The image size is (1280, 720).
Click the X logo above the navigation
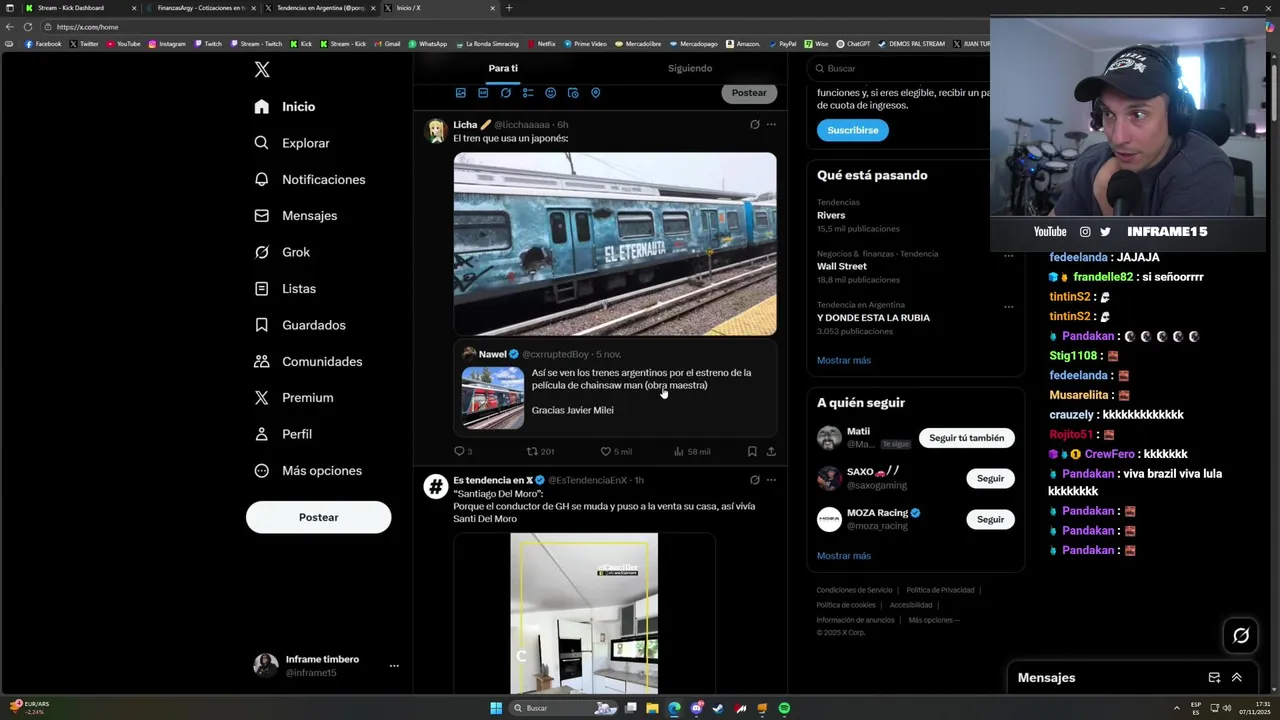262,69
